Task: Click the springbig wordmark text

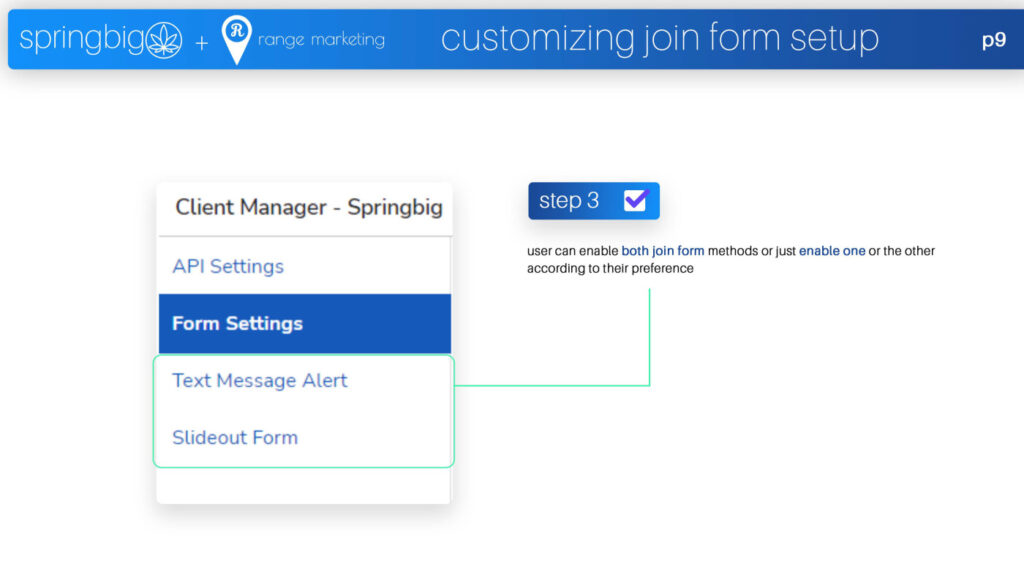Action: pos(81,39)
